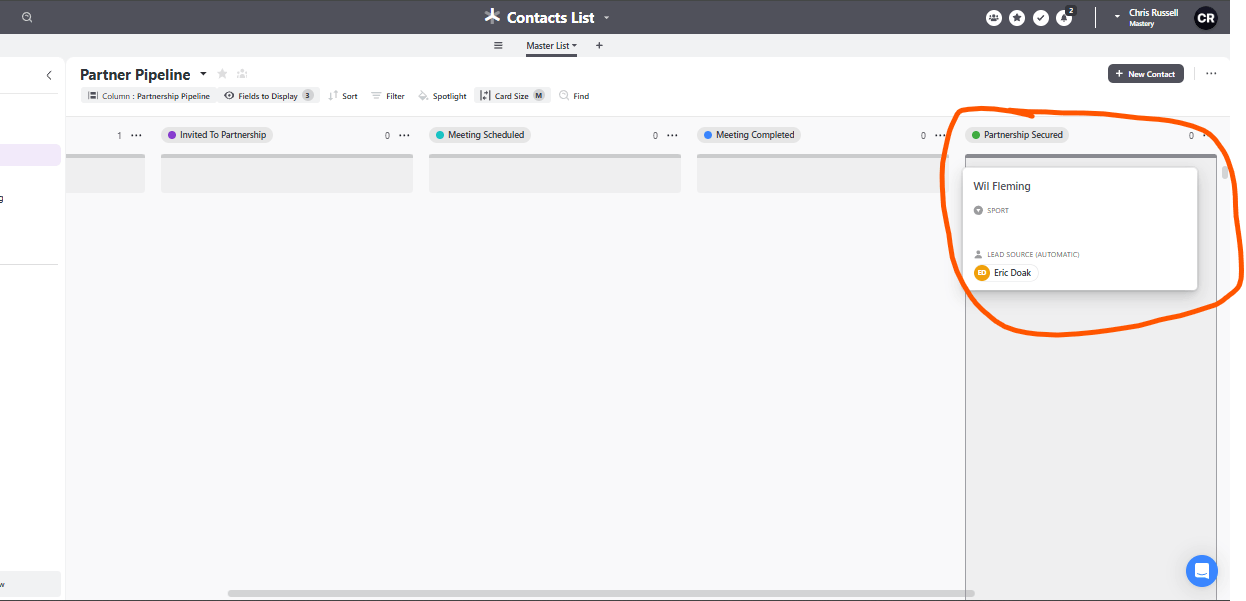This screenshot has height=601, width=1246.
Task: Change Column : Partnership Pipeline setting
Action: (148, 96)
